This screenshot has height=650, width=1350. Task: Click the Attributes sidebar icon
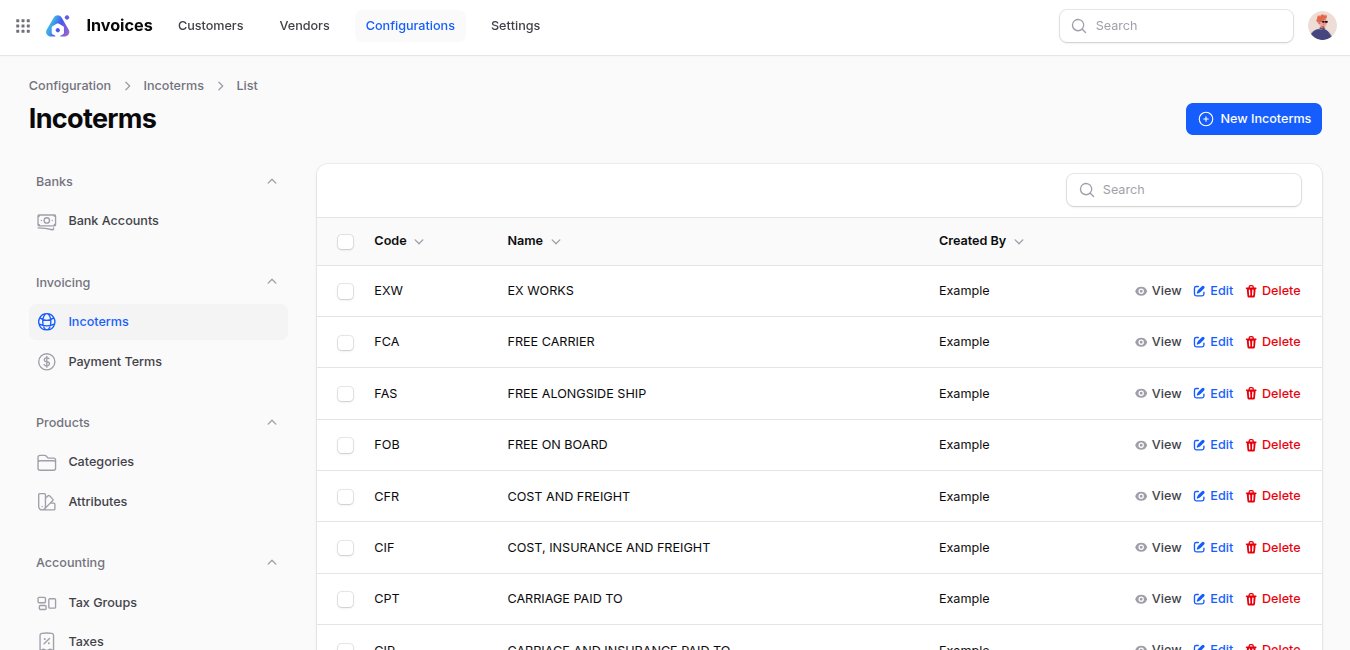point(47,502)
